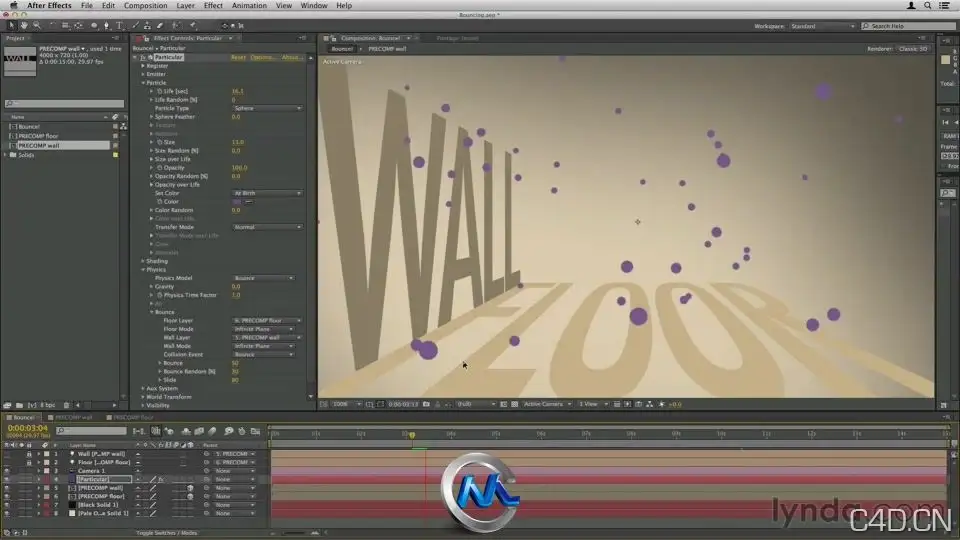Open the Graph Editor icon
The width and height of the screenshot is (960, 540).
click(x=255, y=431)
